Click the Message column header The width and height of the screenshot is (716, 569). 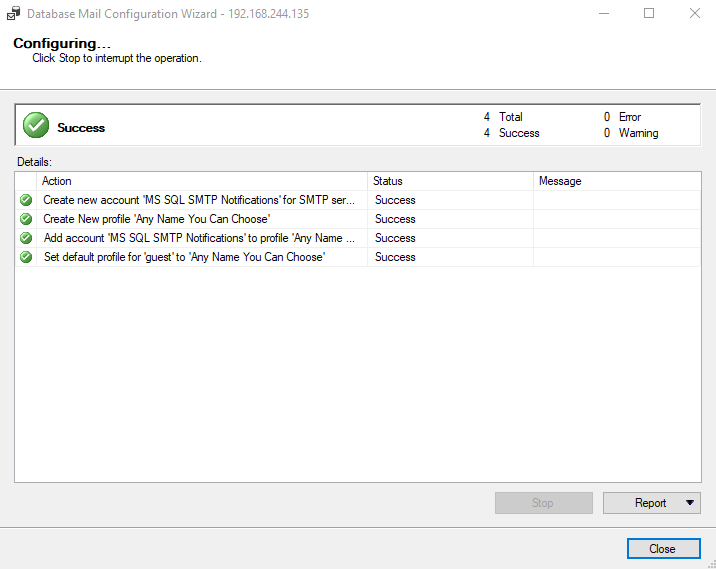point(617,181)
